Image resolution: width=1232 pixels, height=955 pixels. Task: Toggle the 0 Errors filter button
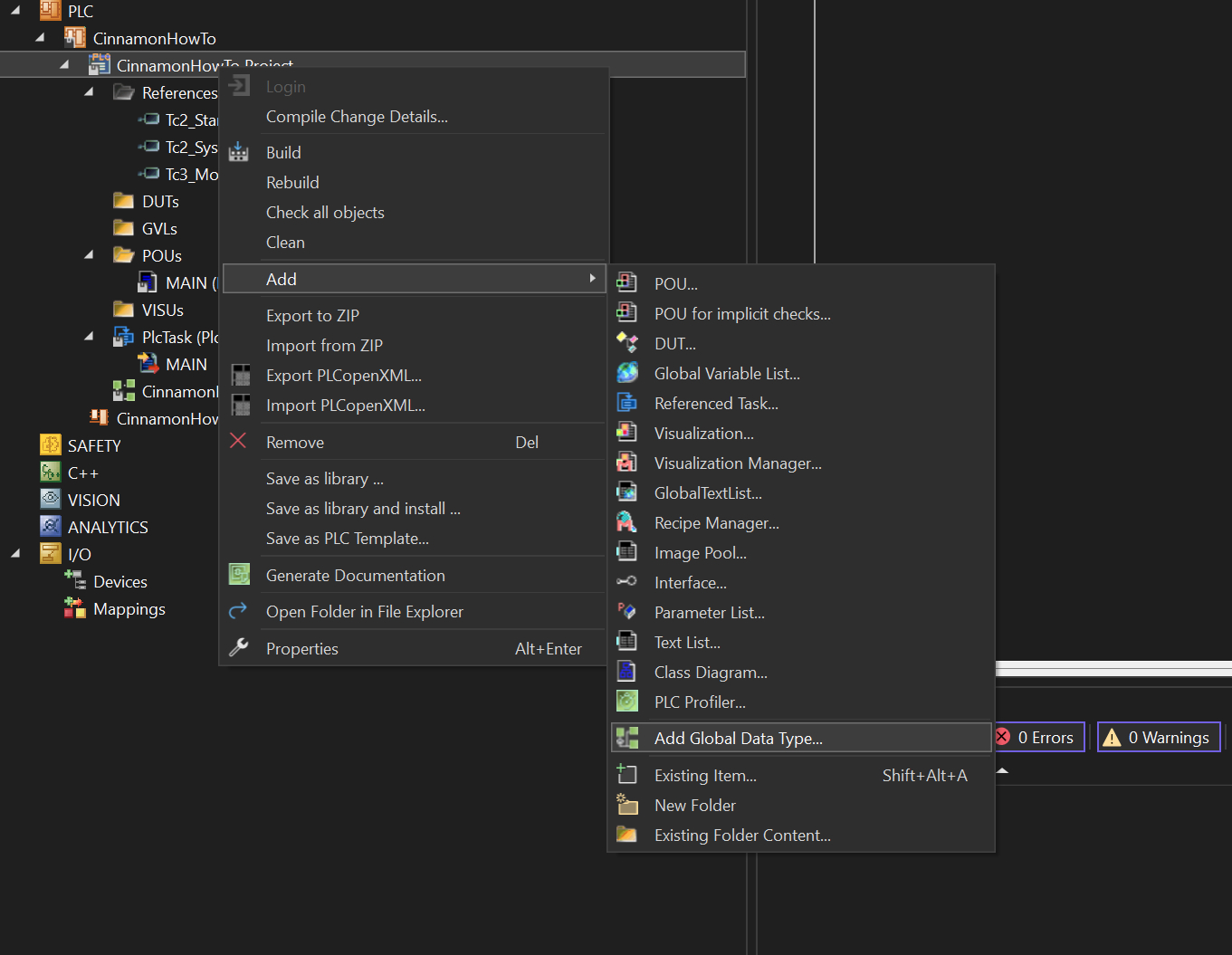(1038, 737)
